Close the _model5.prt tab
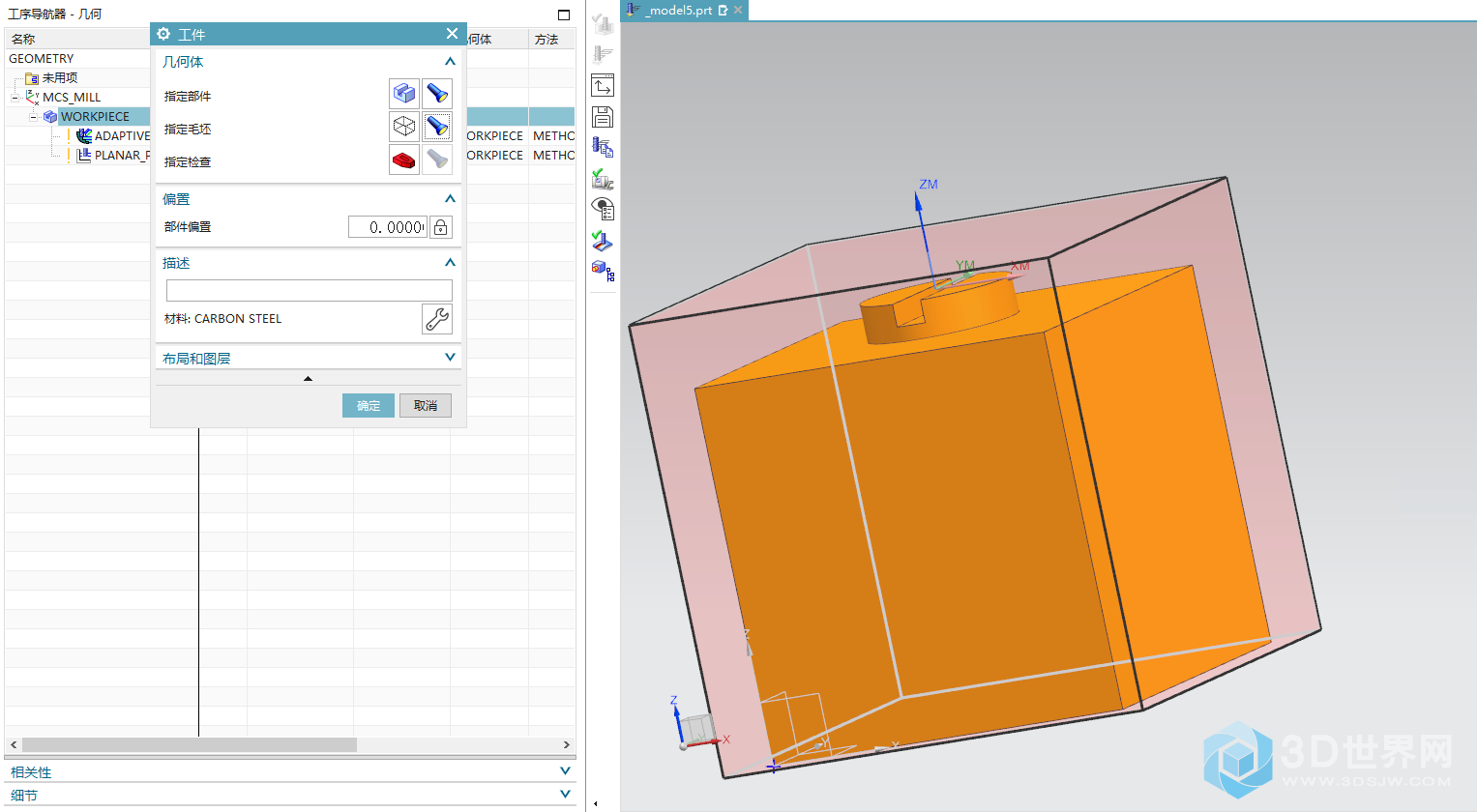This screenshot has width=1477, height=812. [738, 10]
